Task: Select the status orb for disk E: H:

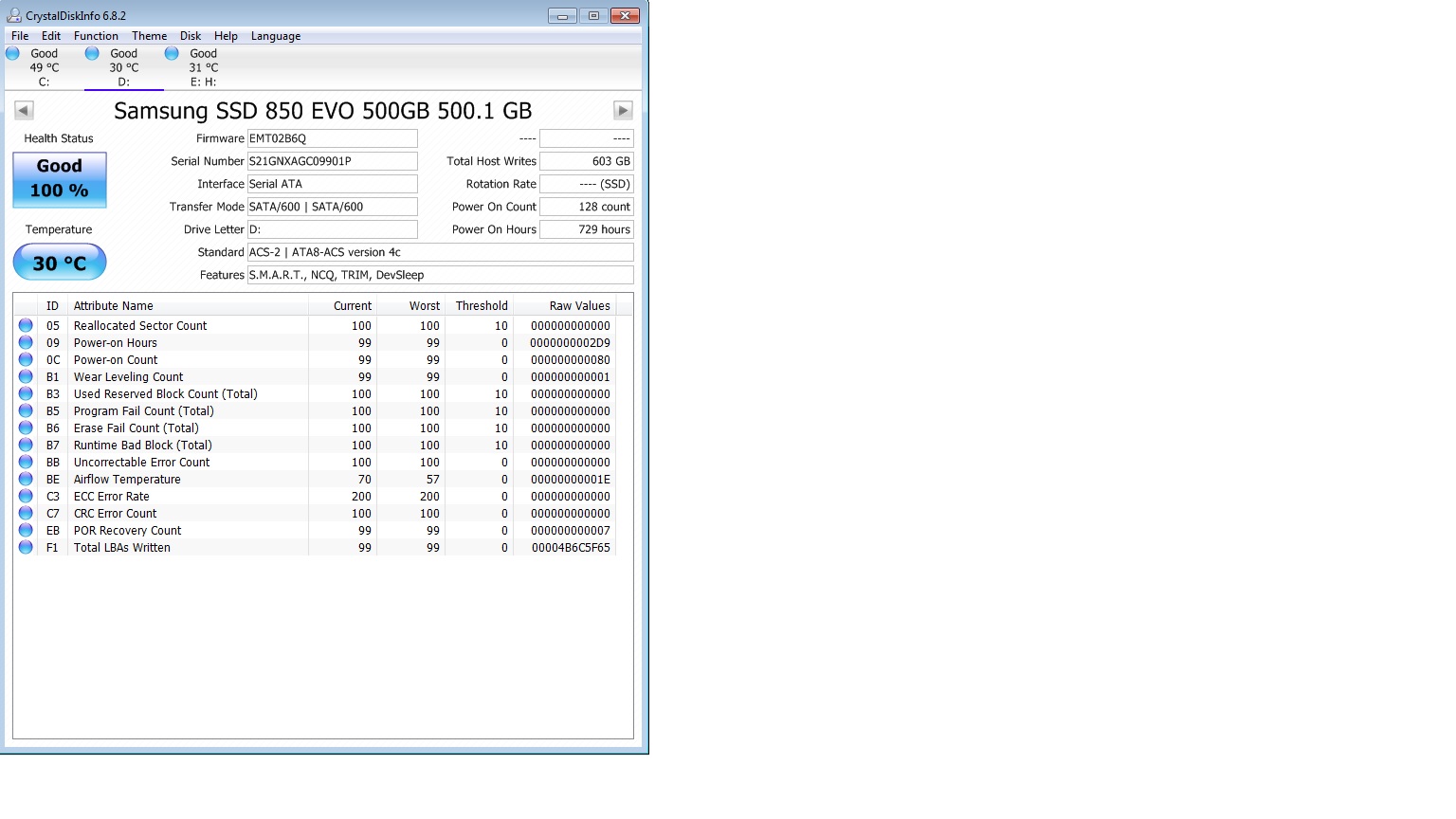Action: coord(172,54)
